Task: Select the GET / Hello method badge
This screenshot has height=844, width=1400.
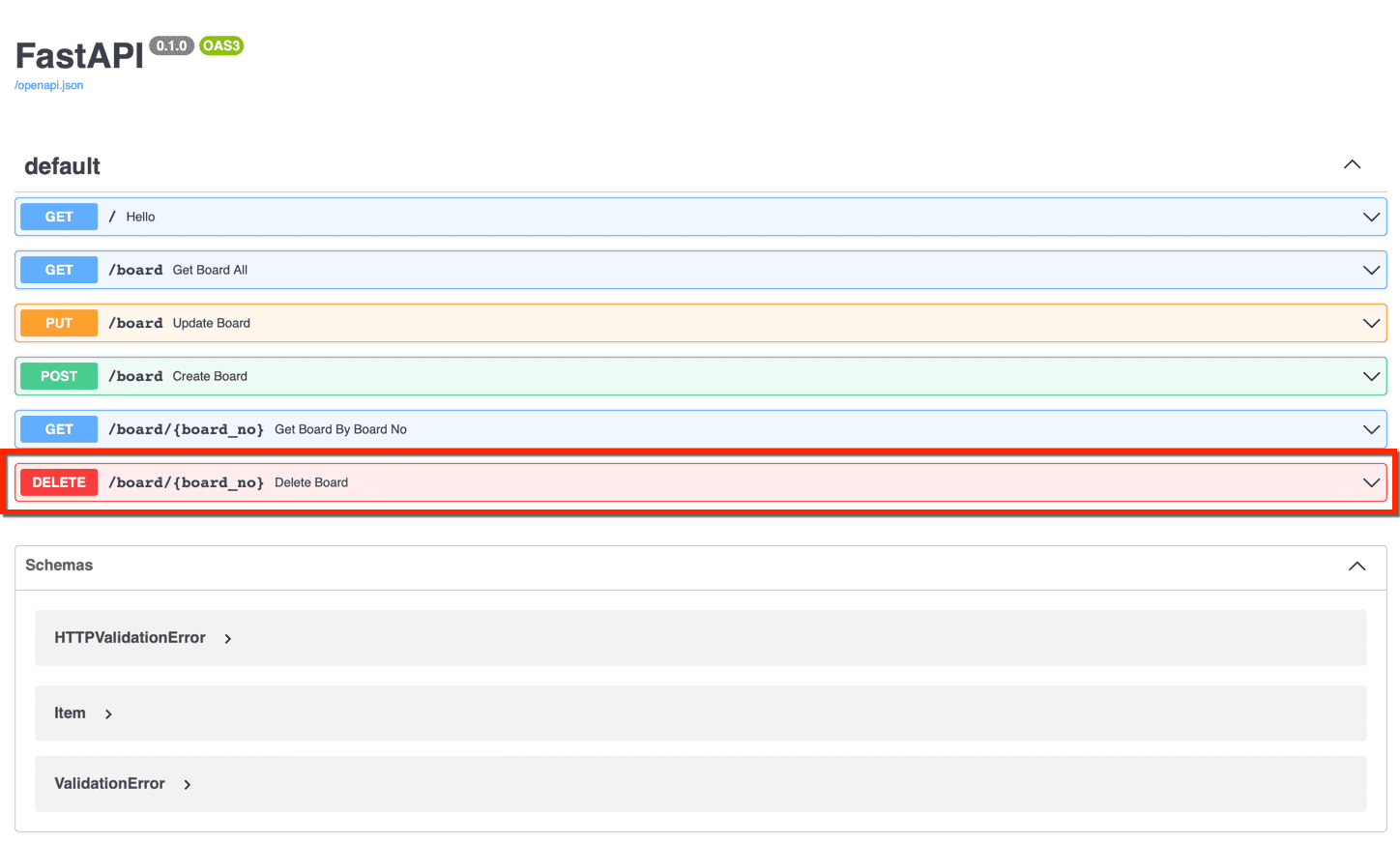Action: click(58, 217)
